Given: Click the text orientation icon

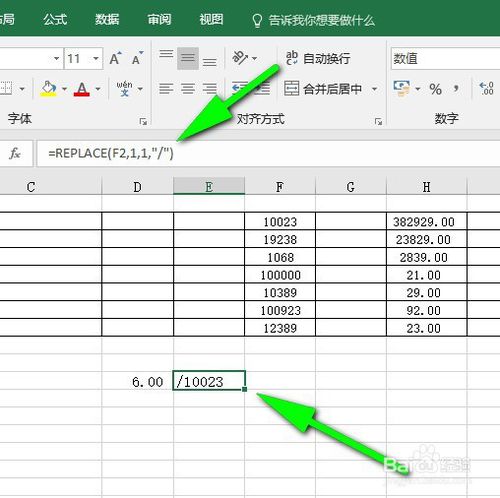Looking at the screenshot, I should tap(240, 58).
